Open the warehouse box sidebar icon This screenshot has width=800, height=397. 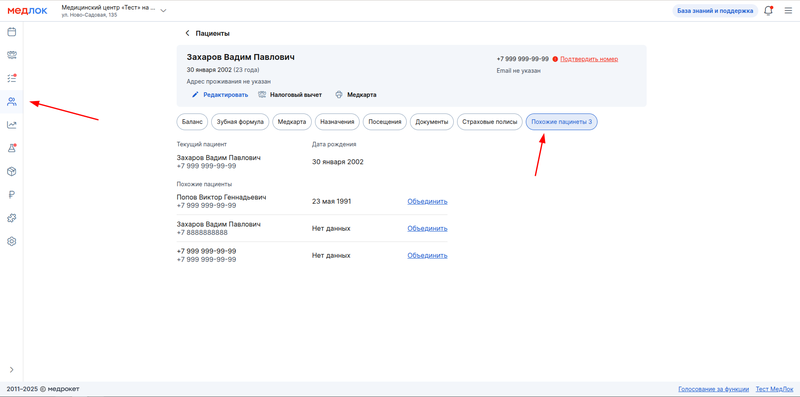pyautogui.click(x=11, y=171)
